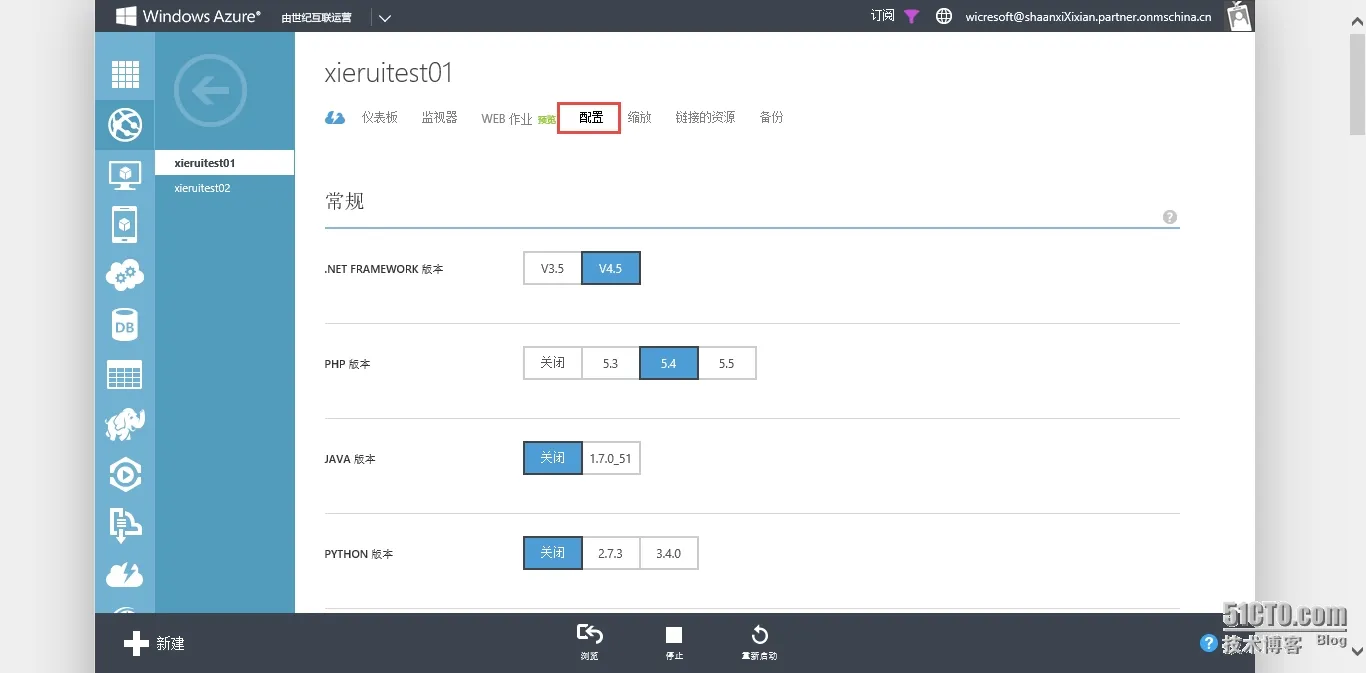Image resolution: width=1366 pixels, height=673 pixels.
Task: Click the 常规 section heading
Action: (x=345, y=201)
